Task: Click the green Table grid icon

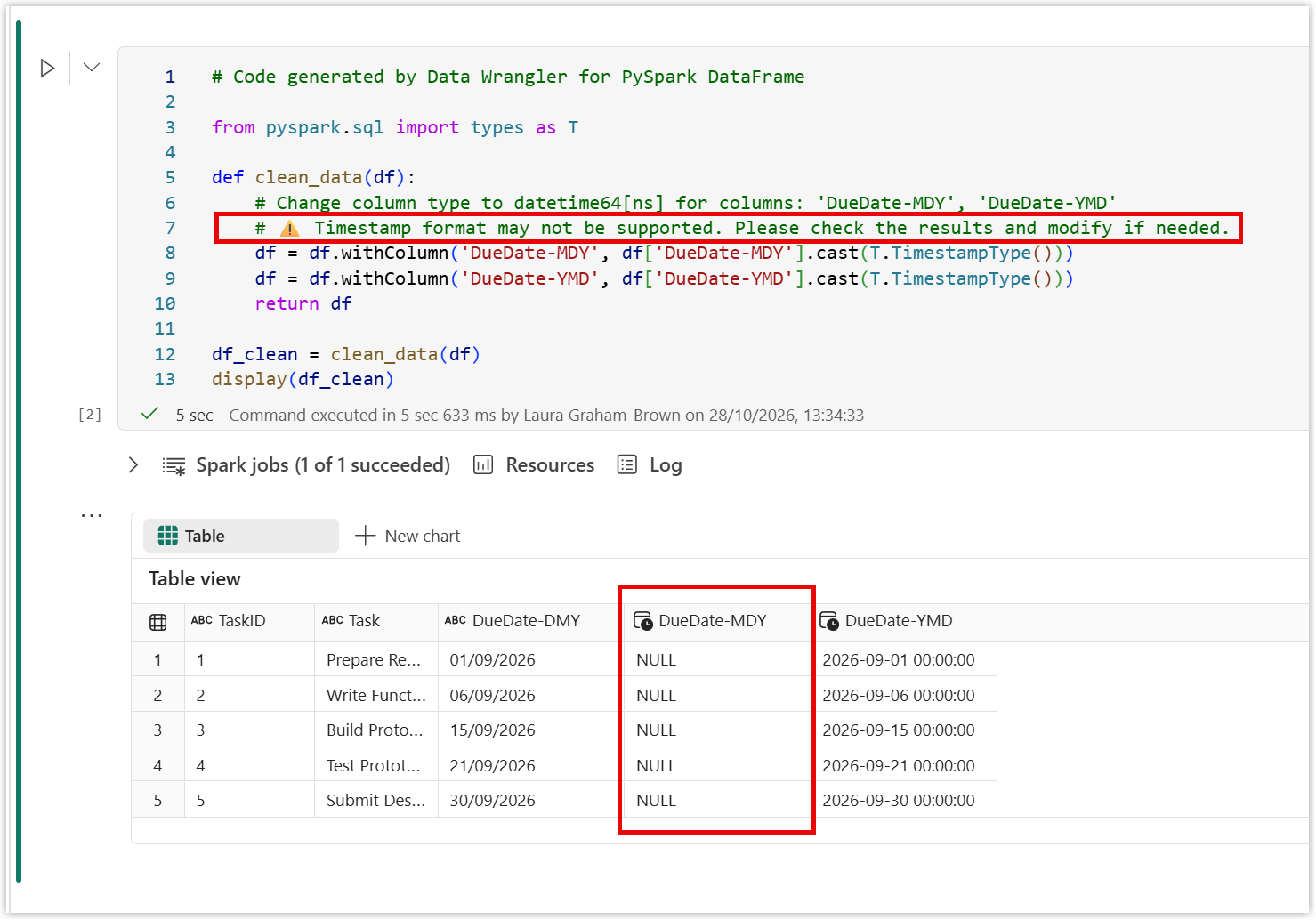Action: (x=167, y=536)
